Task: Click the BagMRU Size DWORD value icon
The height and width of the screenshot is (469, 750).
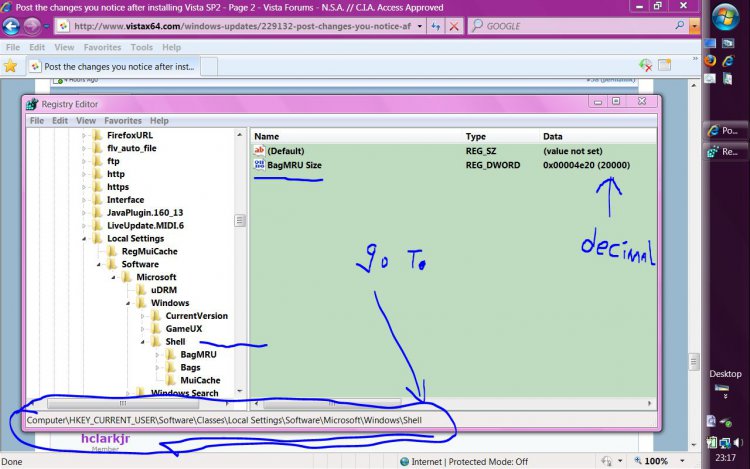Action: [x=258, y=165]
